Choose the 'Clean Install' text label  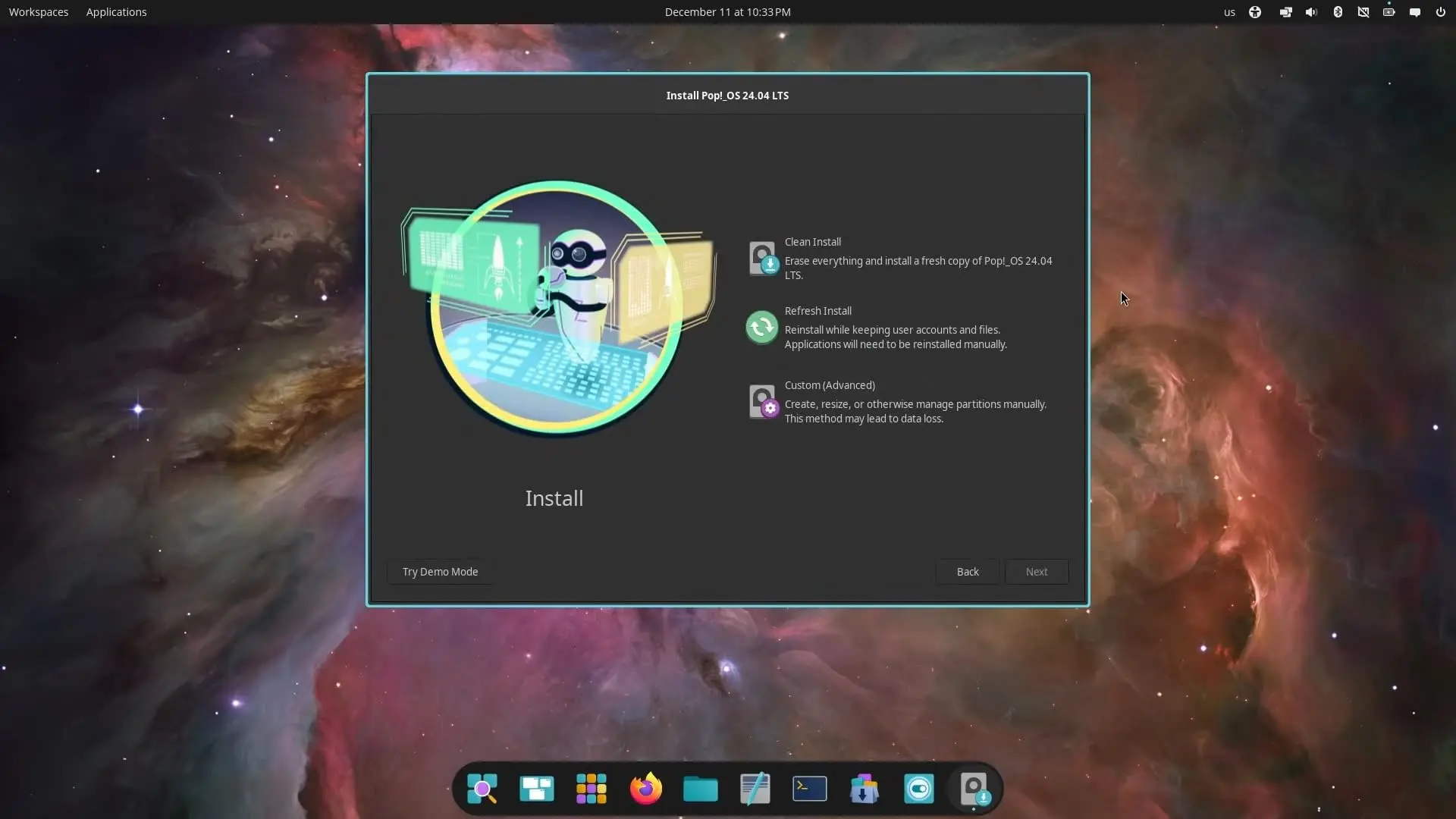coord(812,242)
